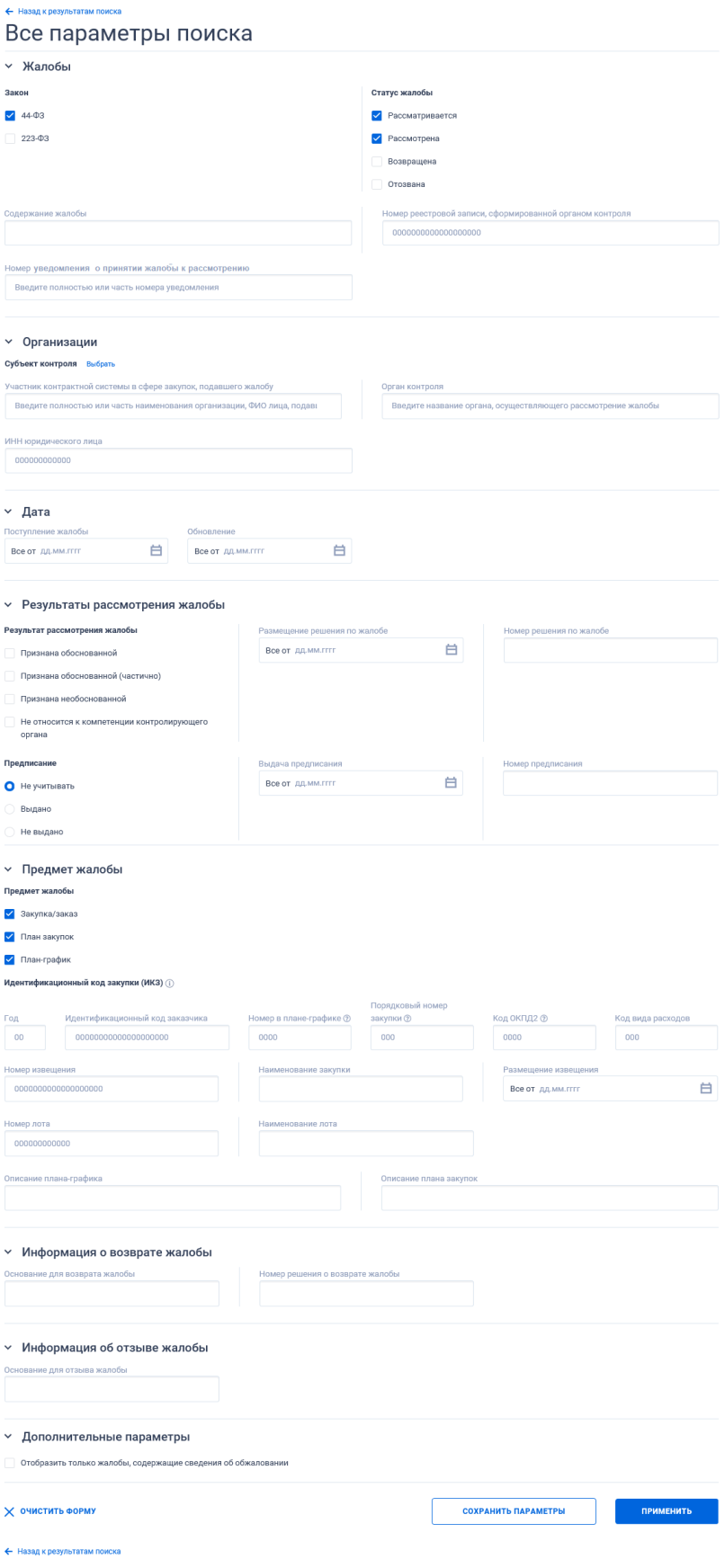Check the 223-ФЗ law checkbox

point(10,138)
